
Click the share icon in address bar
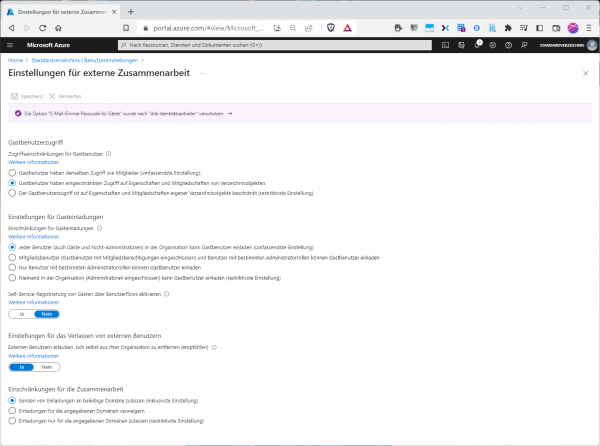coord(308,28)
